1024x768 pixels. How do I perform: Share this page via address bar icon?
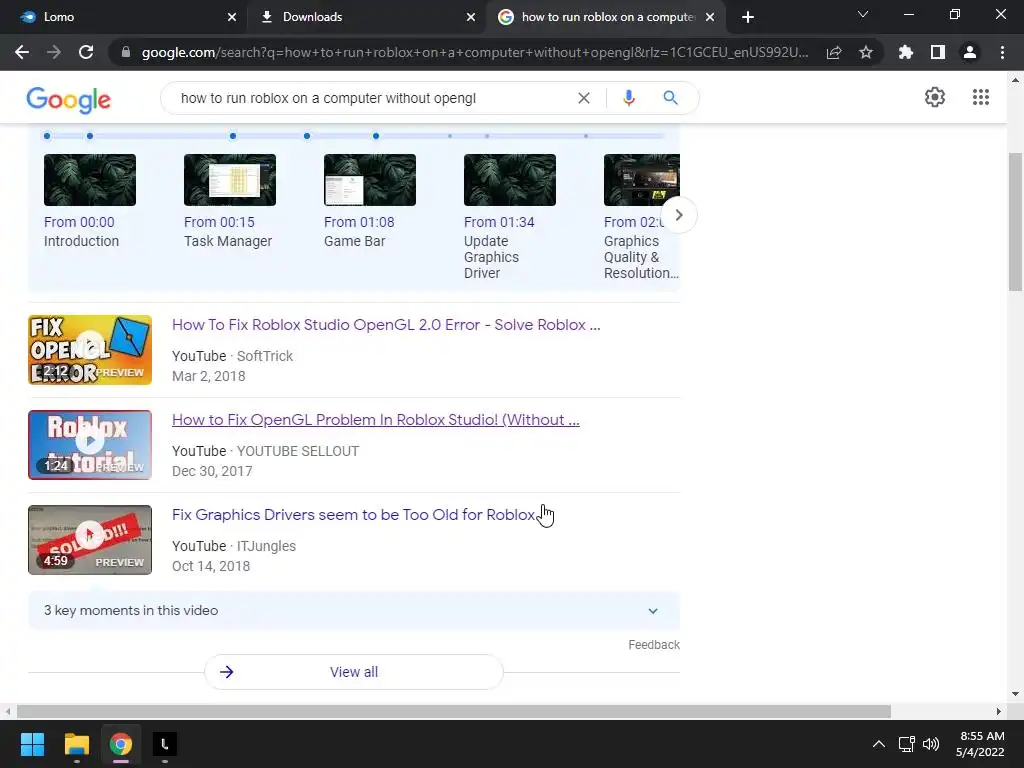point(834,52)
